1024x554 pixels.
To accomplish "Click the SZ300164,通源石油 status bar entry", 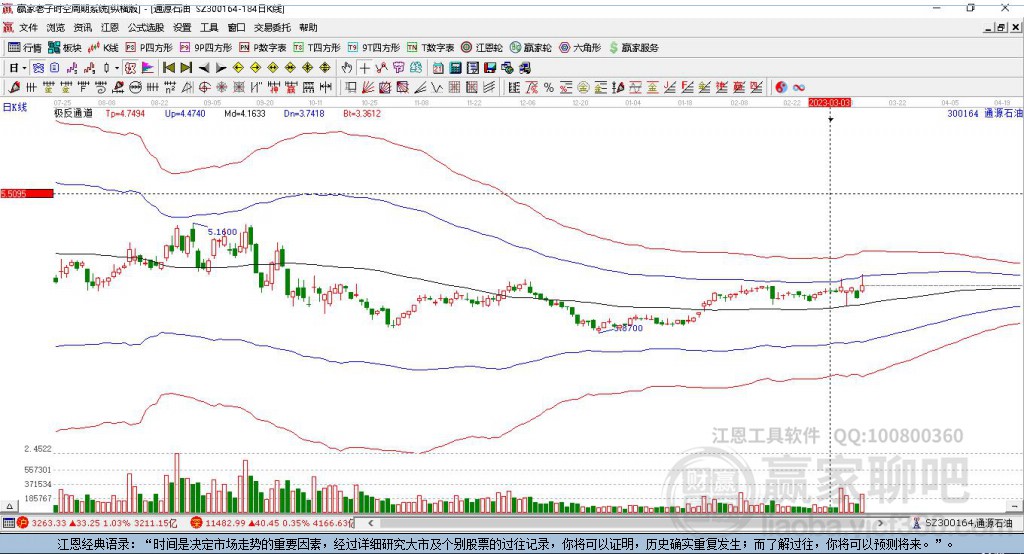I will click(962, 523).
